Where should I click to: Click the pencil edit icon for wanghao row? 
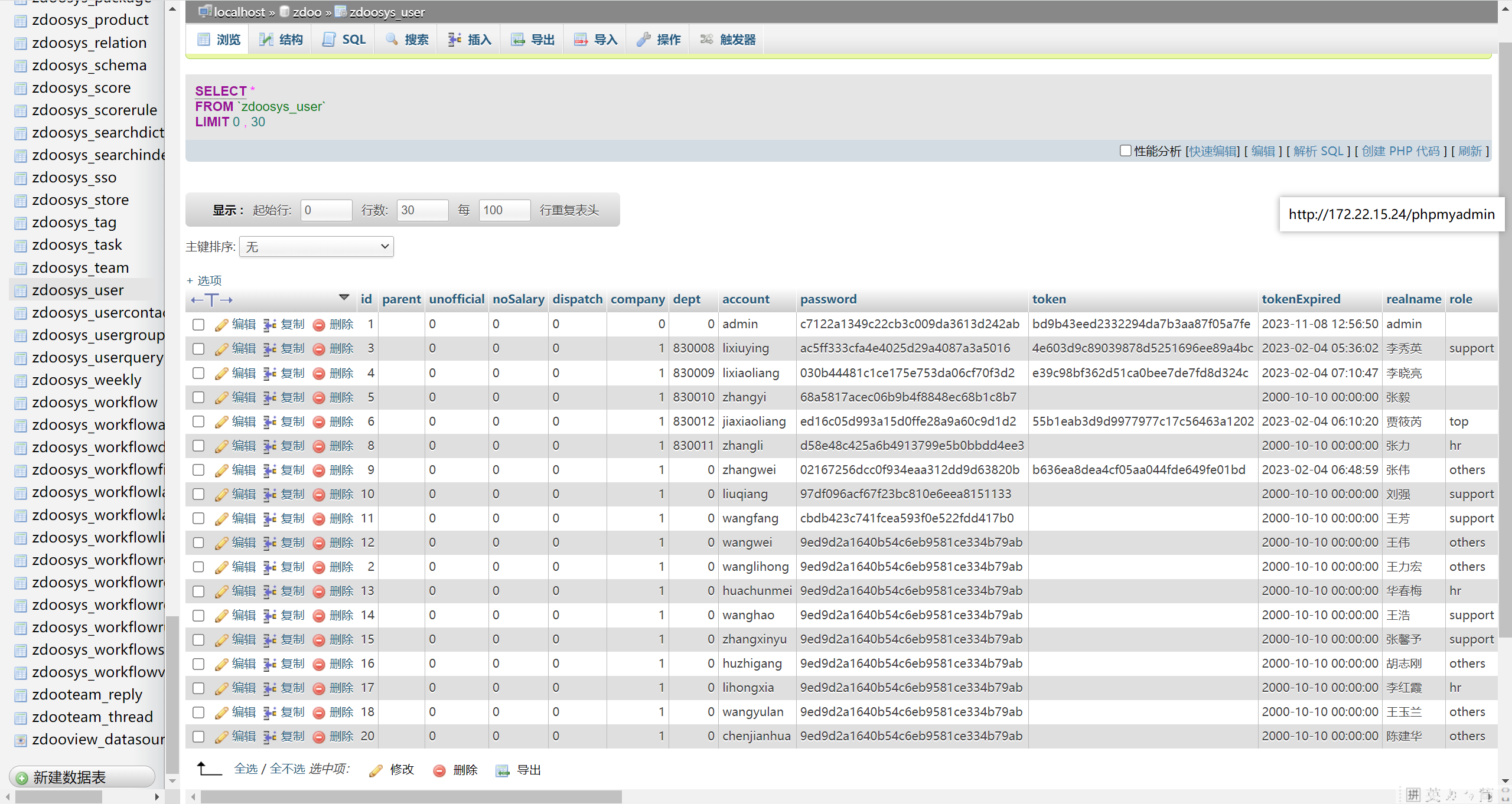(221, 616)
